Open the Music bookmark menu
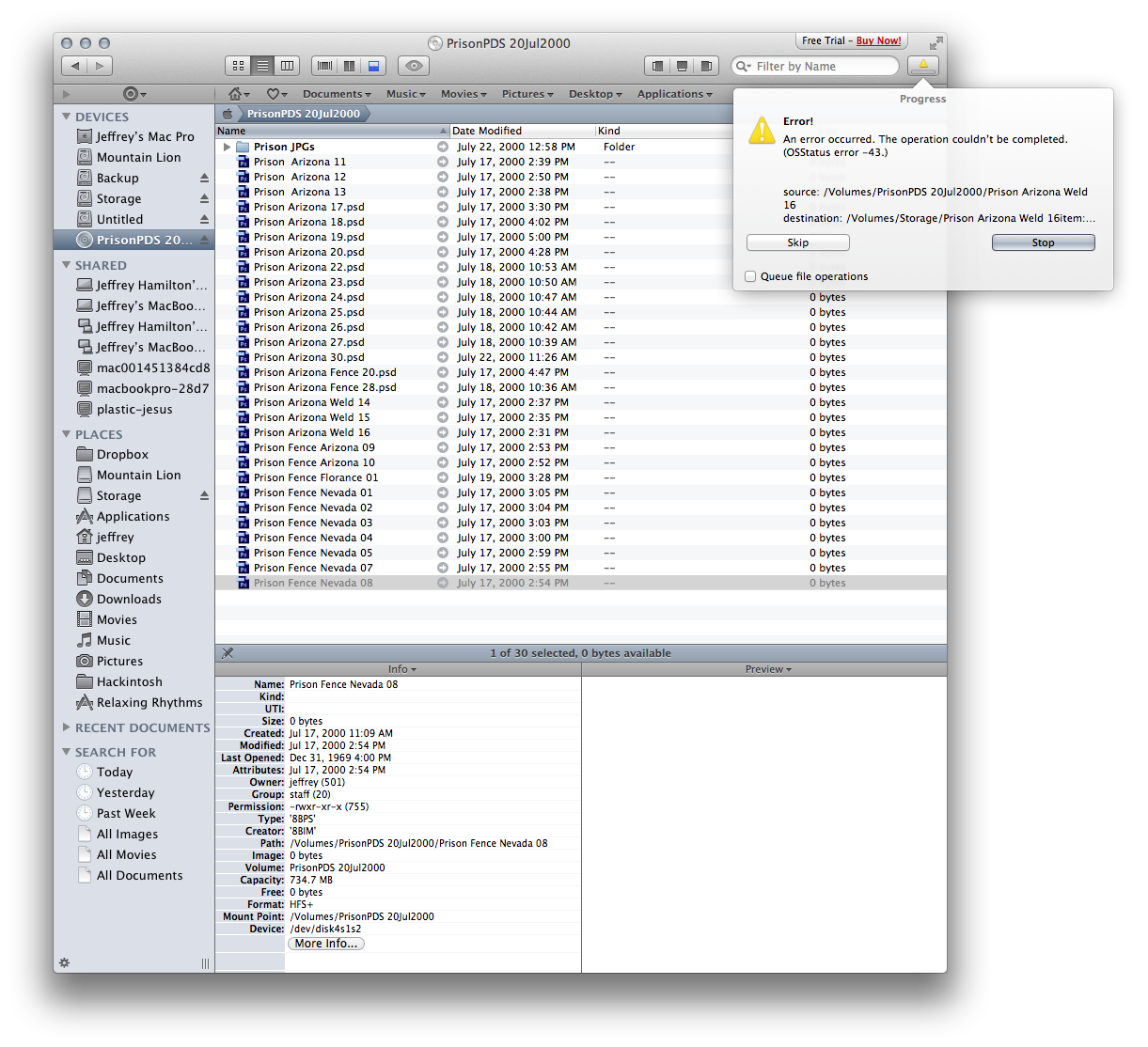Viewport: 1148px width, 1047px height. pos(406,94)
